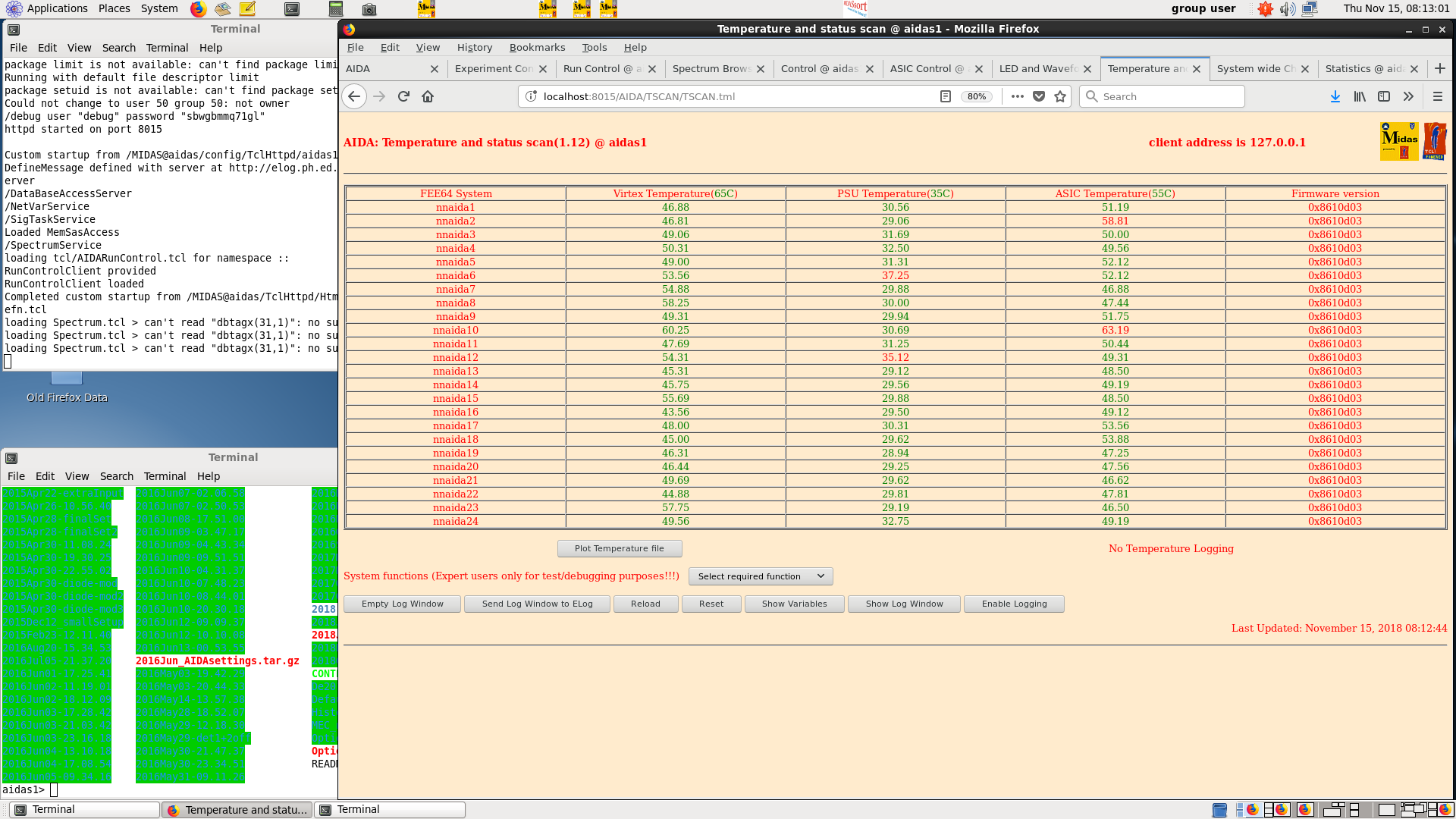Image resolution: width=1456 pixels, height=819 pixels.
Task: Open Firefox downloads arrow icon
Action: pos(1335,96)
